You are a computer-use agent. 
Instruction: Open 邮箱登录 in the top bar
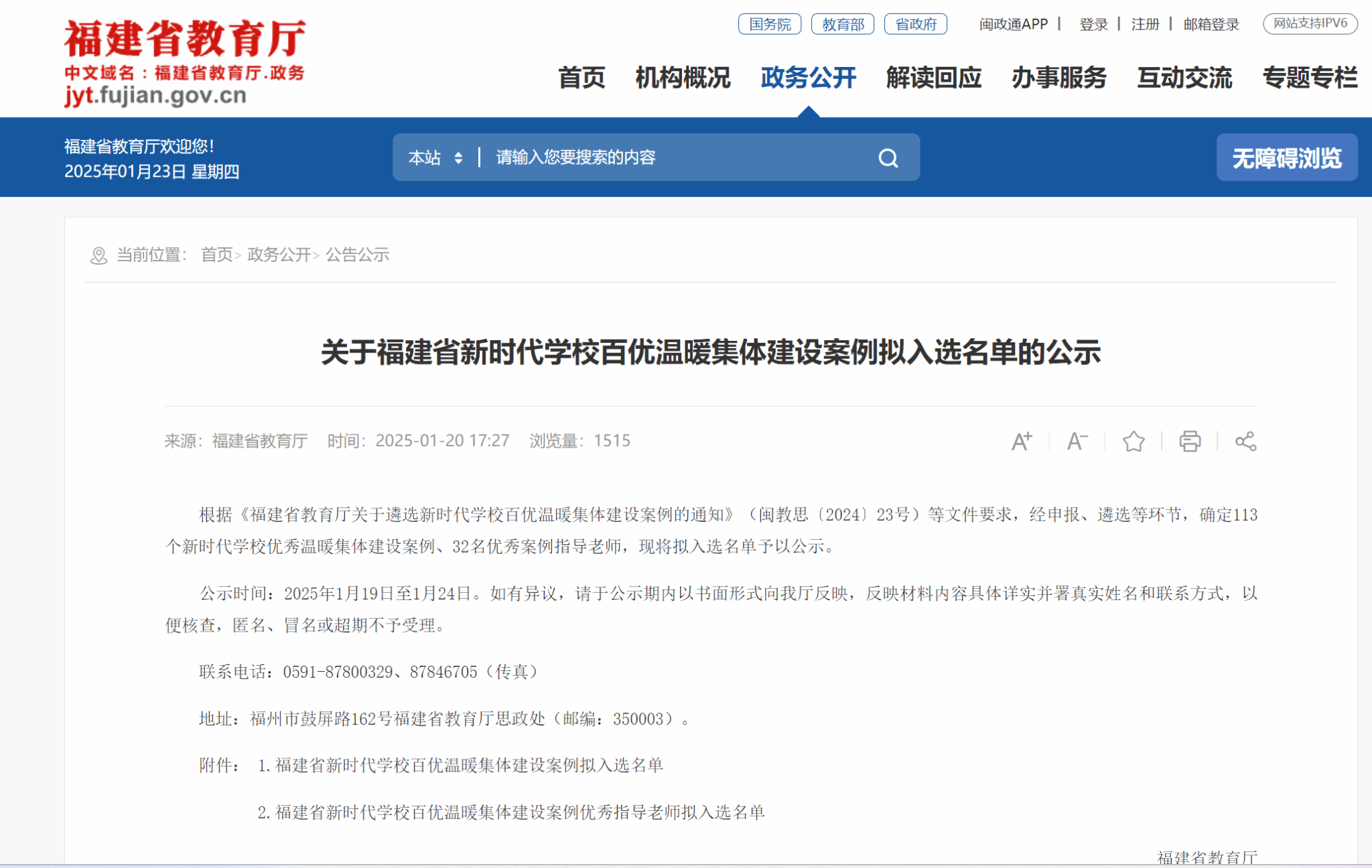[1211, 24]
